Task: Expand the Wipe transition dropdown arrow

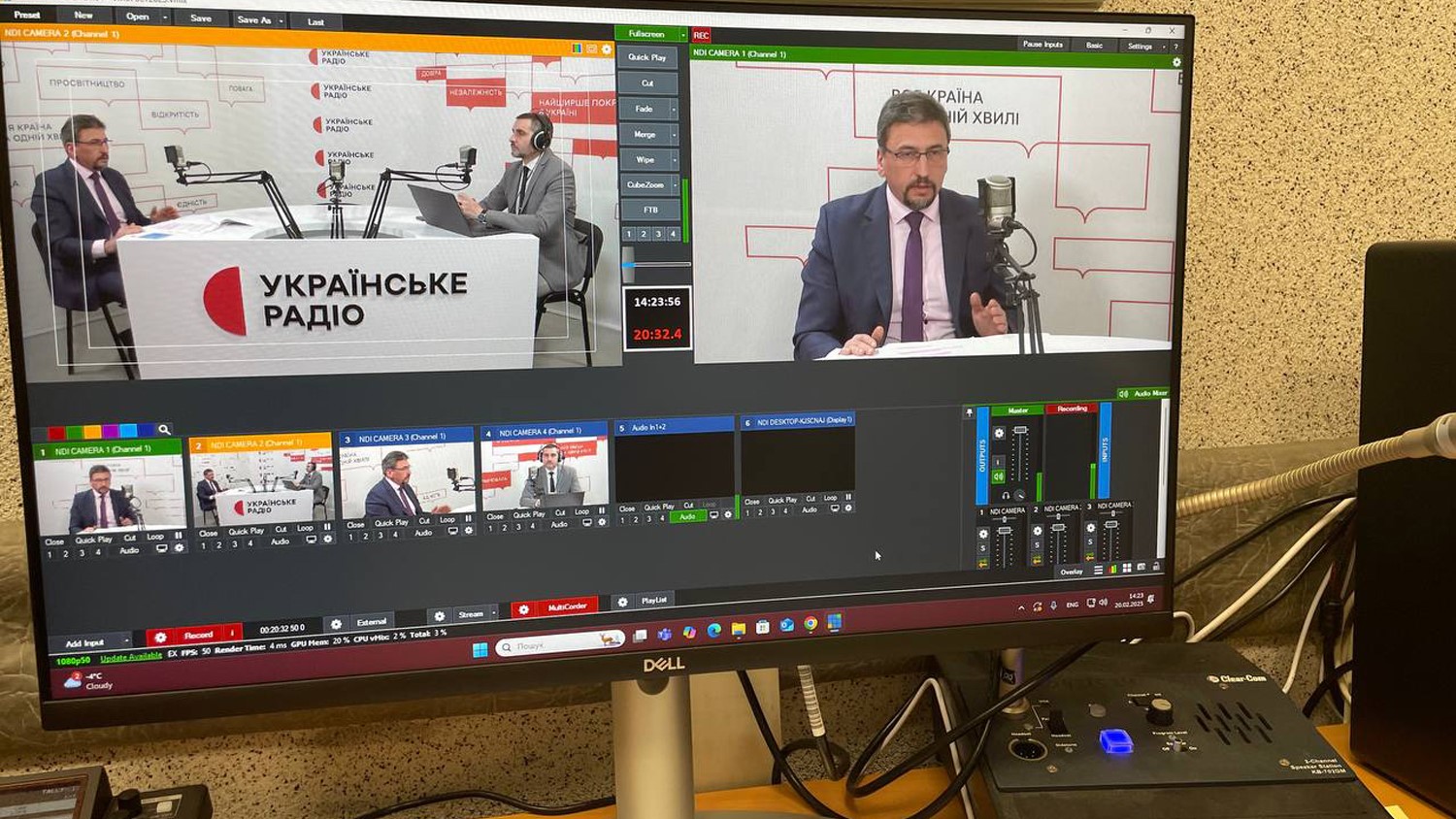Action: coord(674,160)
